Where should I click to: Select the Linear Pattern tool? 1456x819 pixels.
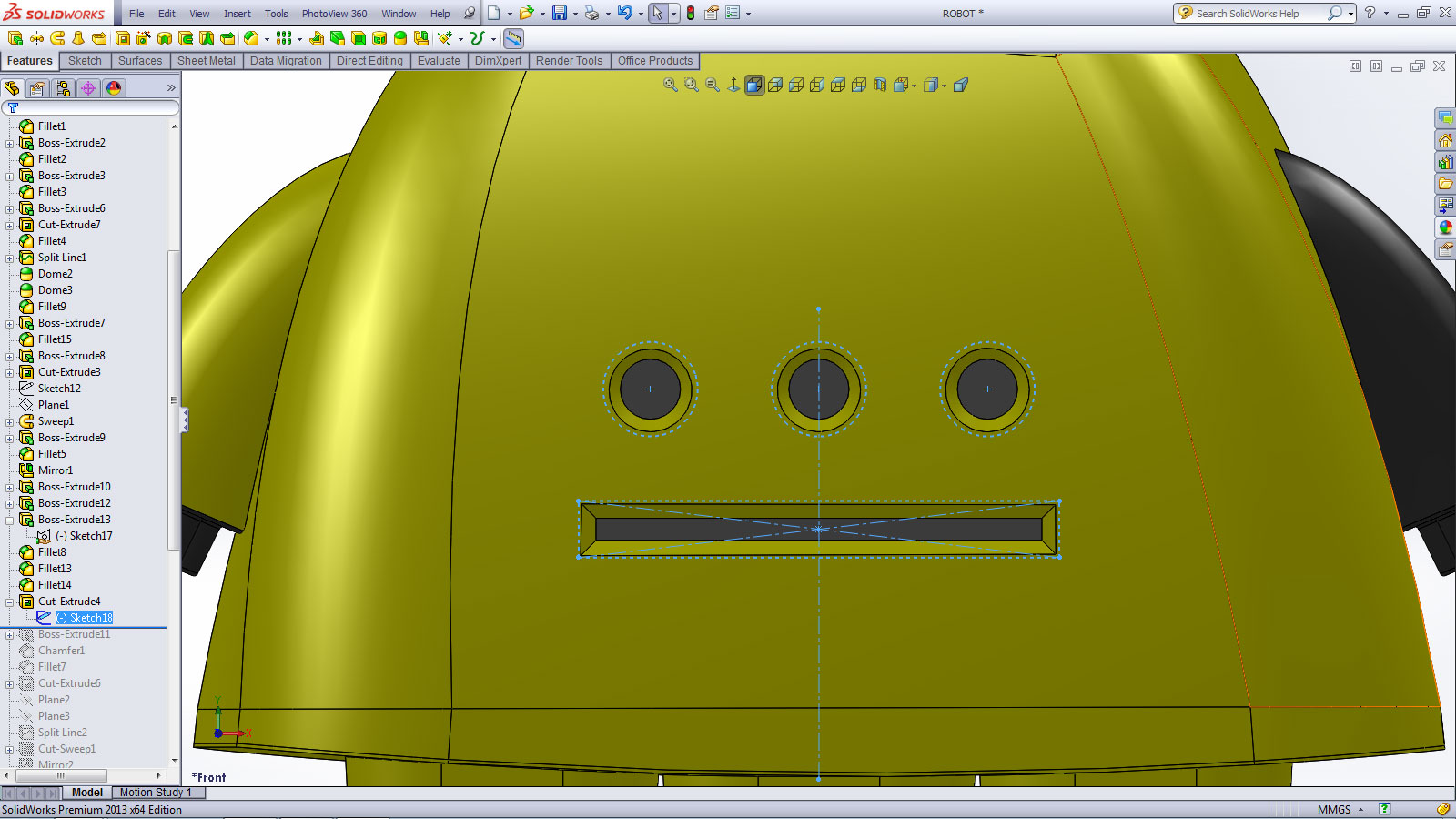tap(284, 38)
